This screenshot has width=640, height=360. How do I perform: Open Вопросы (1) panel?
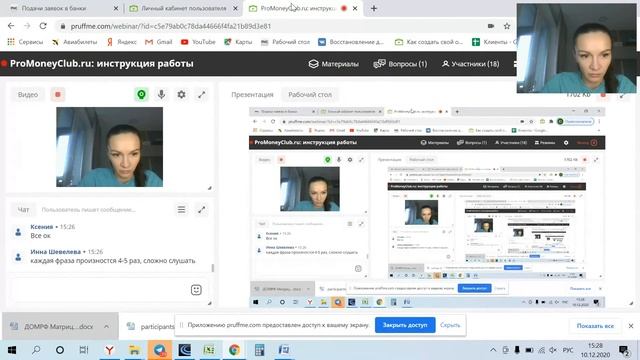[400, 64]
